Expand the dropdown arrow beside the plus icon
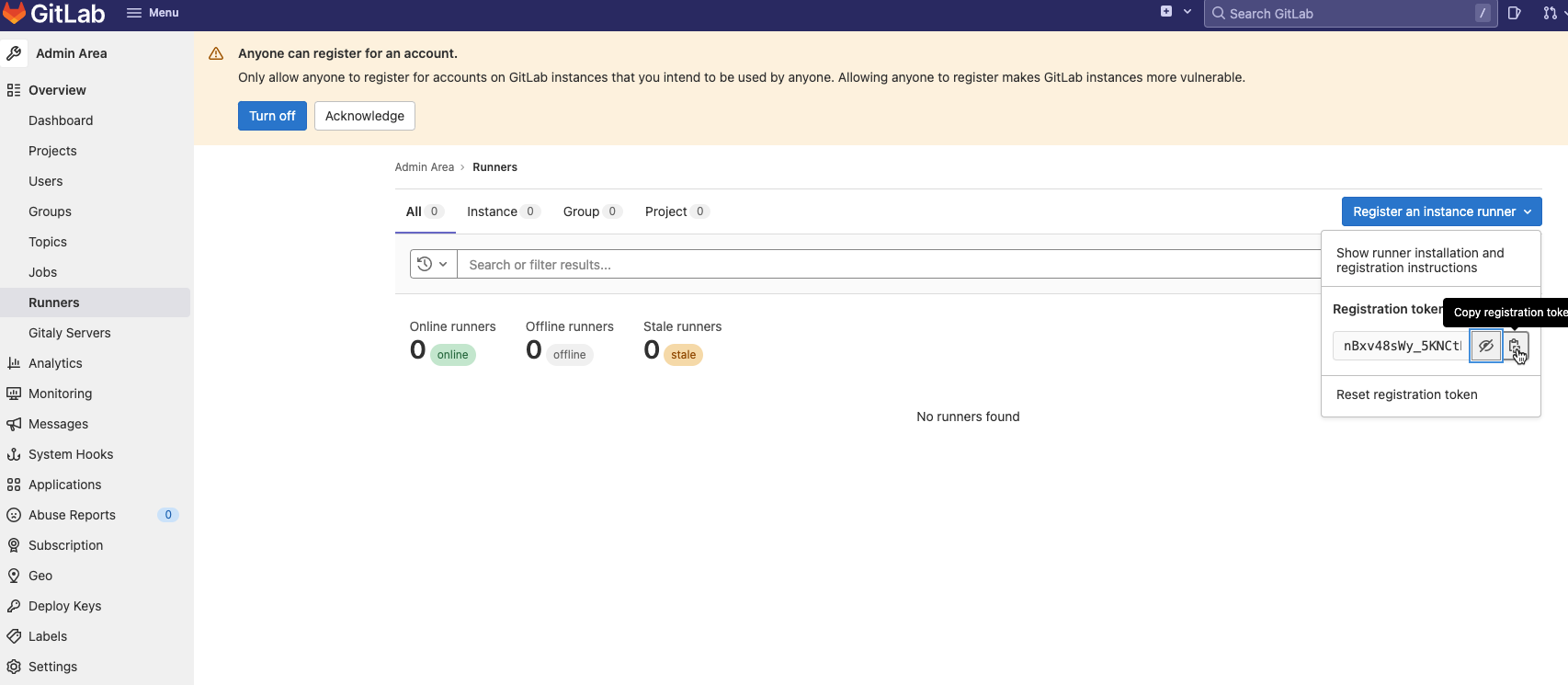This screenshot has width=1568, height=685. (1187, 12)
